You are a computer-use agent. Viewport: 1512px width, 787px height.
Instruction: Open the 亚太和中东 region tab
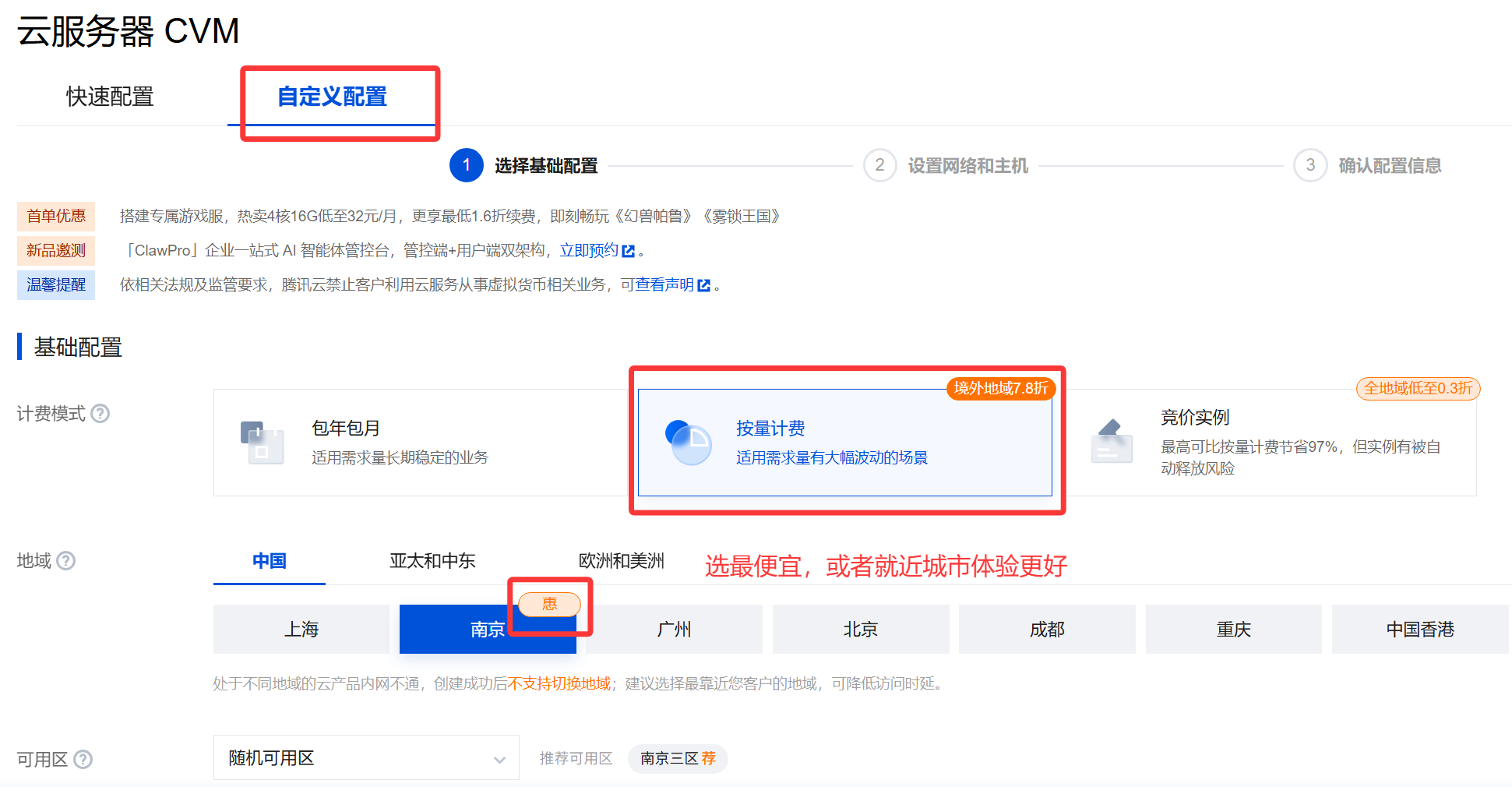point(432,560)
